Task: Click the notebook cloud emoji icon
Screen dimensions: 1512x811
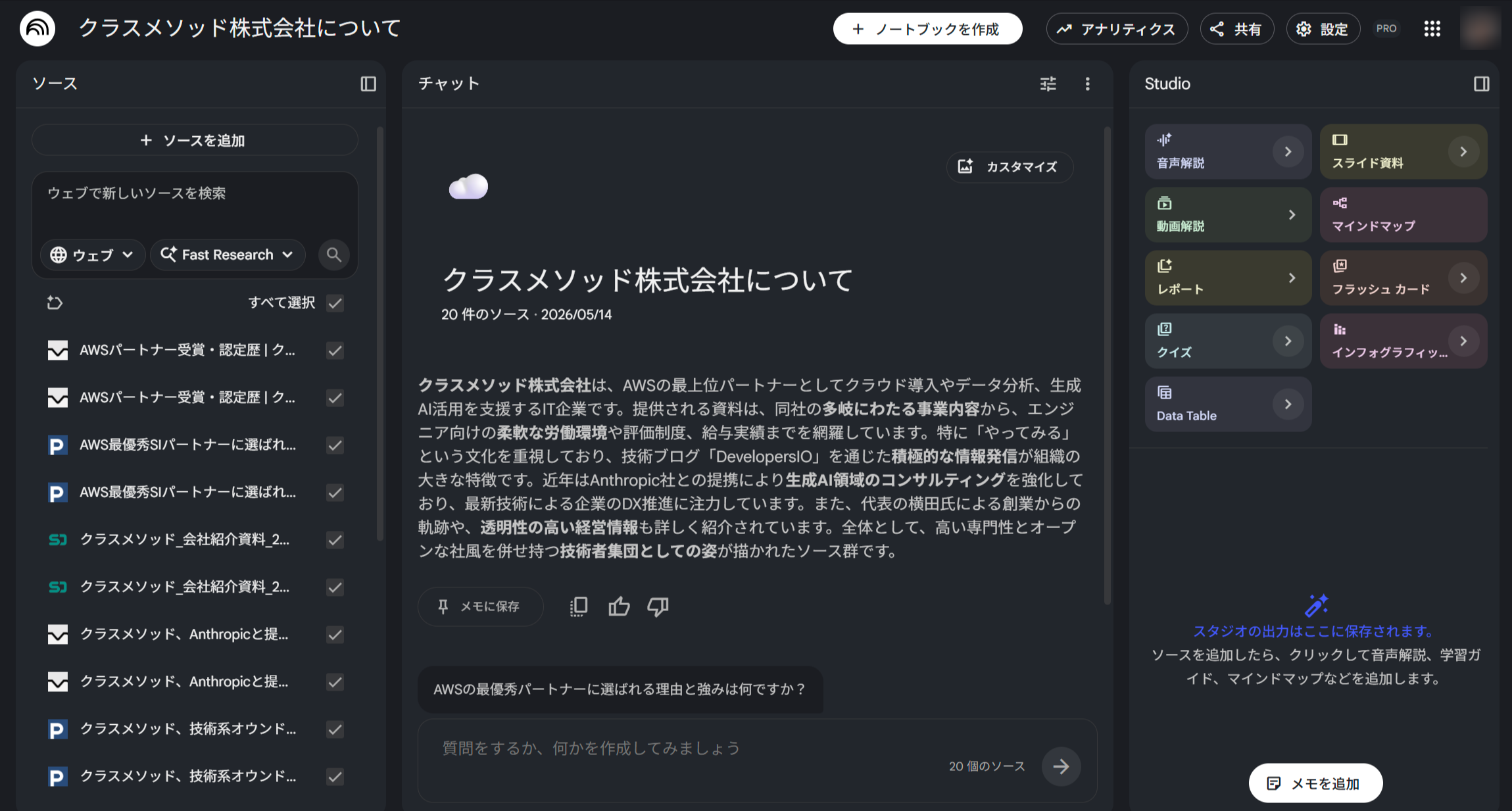Action: [x=468, y=187]
